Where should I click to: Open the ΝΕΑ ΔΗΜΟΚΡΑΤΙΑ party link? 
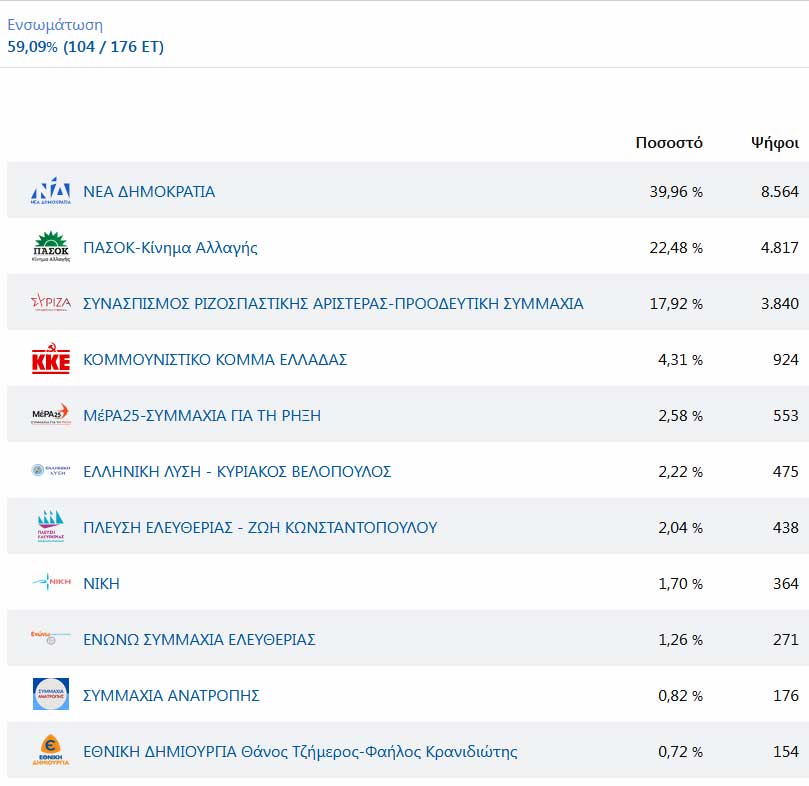coord(149,191)
